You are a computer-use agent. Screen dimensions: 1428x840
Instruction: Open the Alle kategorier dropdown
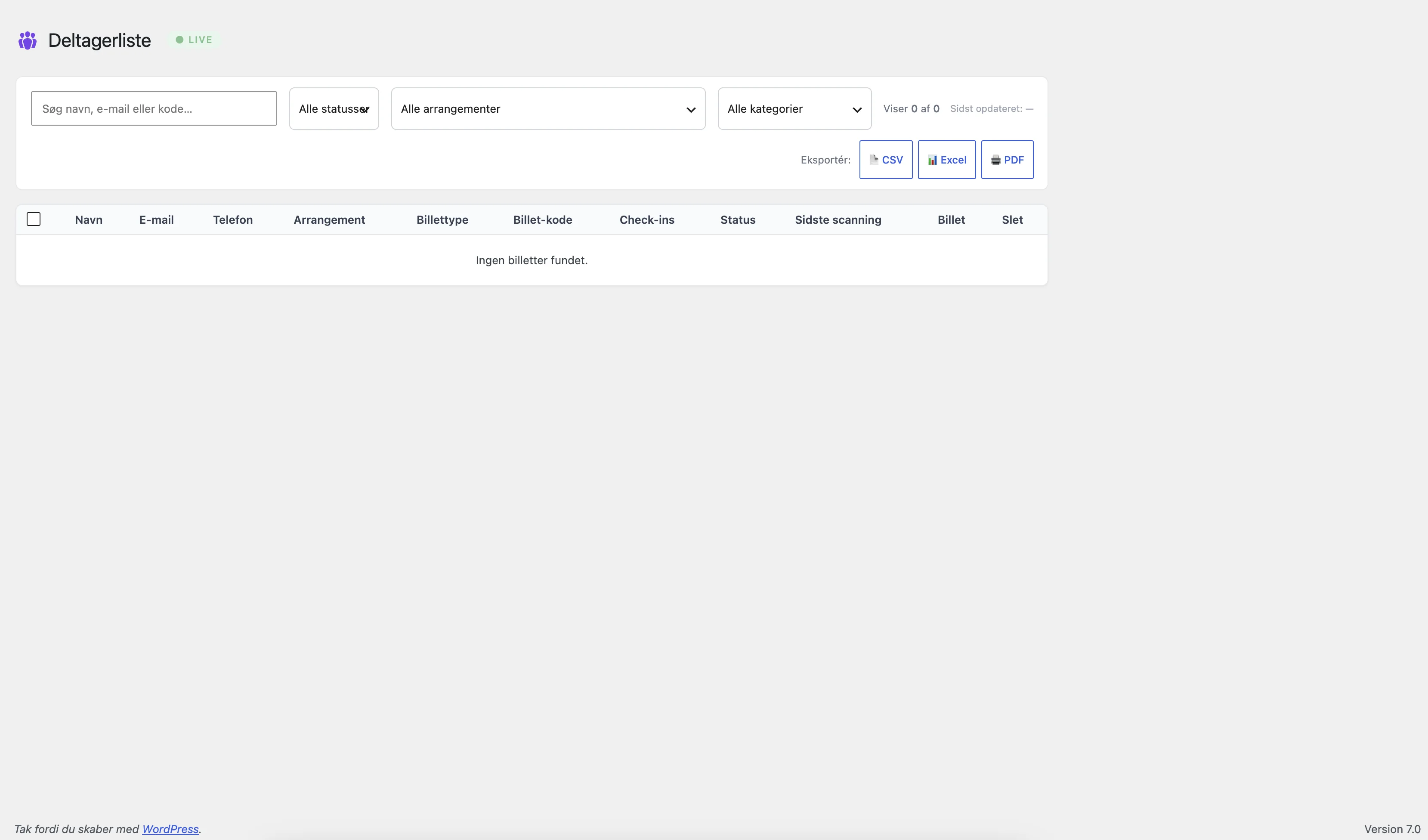coord(794,109)
